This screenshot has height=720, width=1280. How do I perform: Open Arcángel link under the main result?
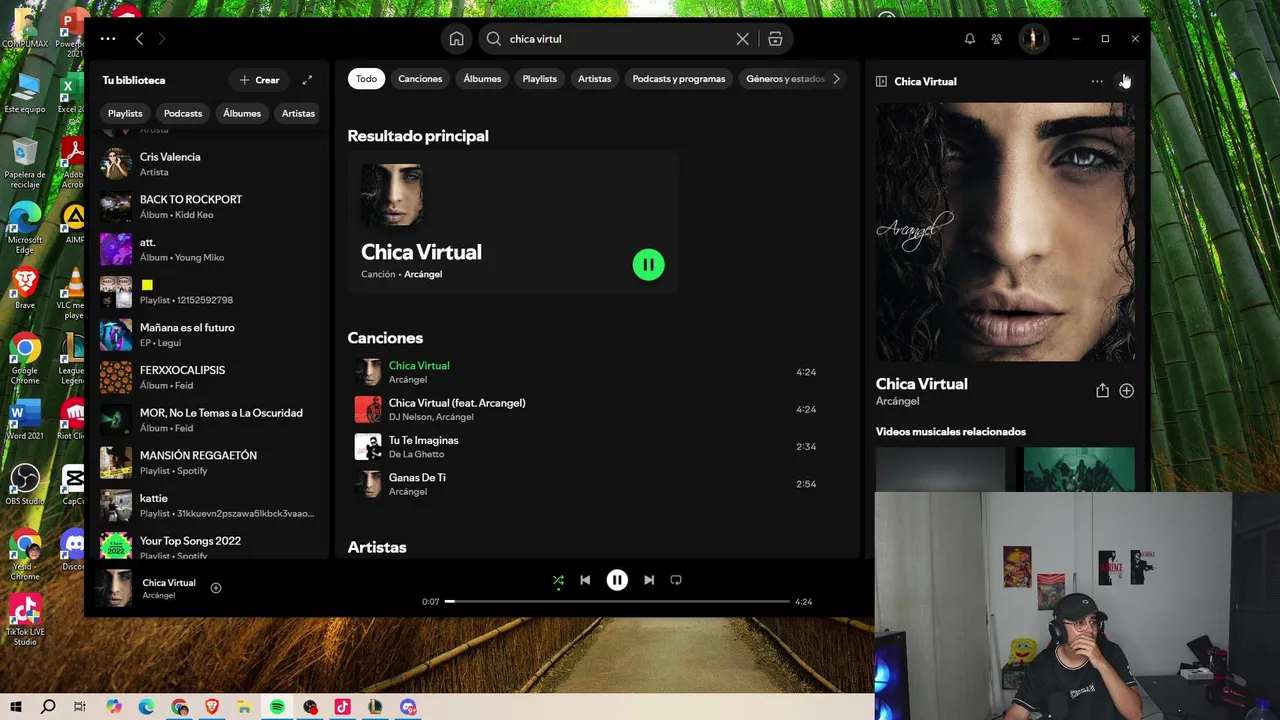point(423,274)
